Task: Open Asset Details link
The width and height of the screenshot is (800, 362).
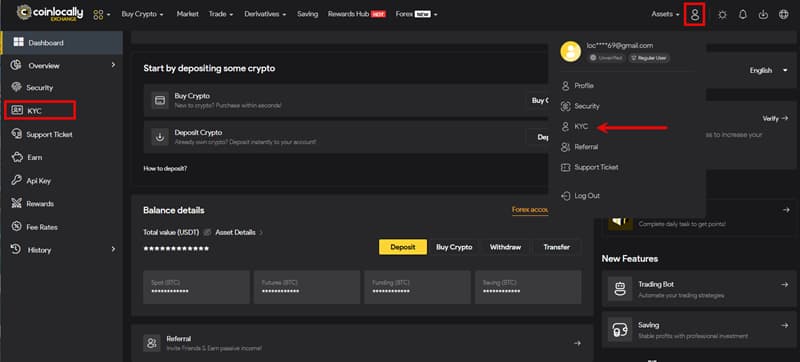Action: click(239, 232)
